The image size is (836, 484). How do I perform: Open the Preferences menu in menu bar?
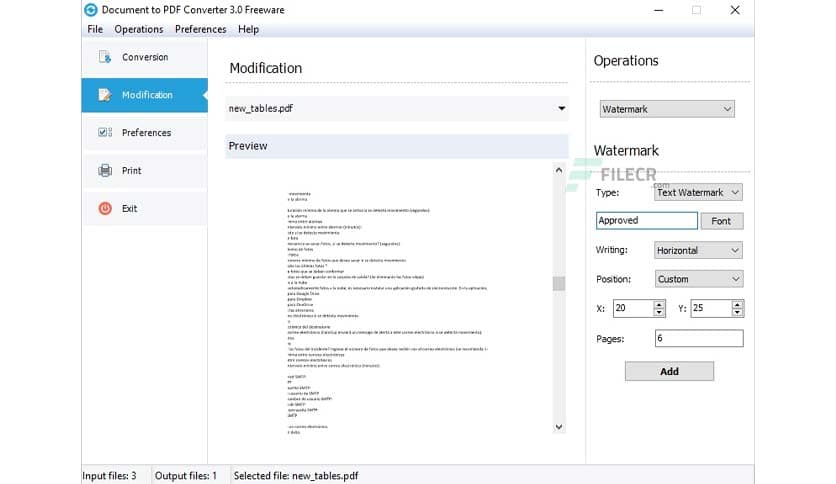[x=200, y=29]
